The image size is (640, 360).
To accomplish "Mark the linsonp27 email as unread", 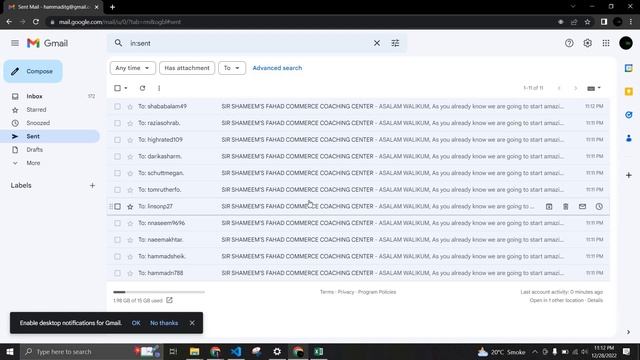I will [x=582, y=207].
